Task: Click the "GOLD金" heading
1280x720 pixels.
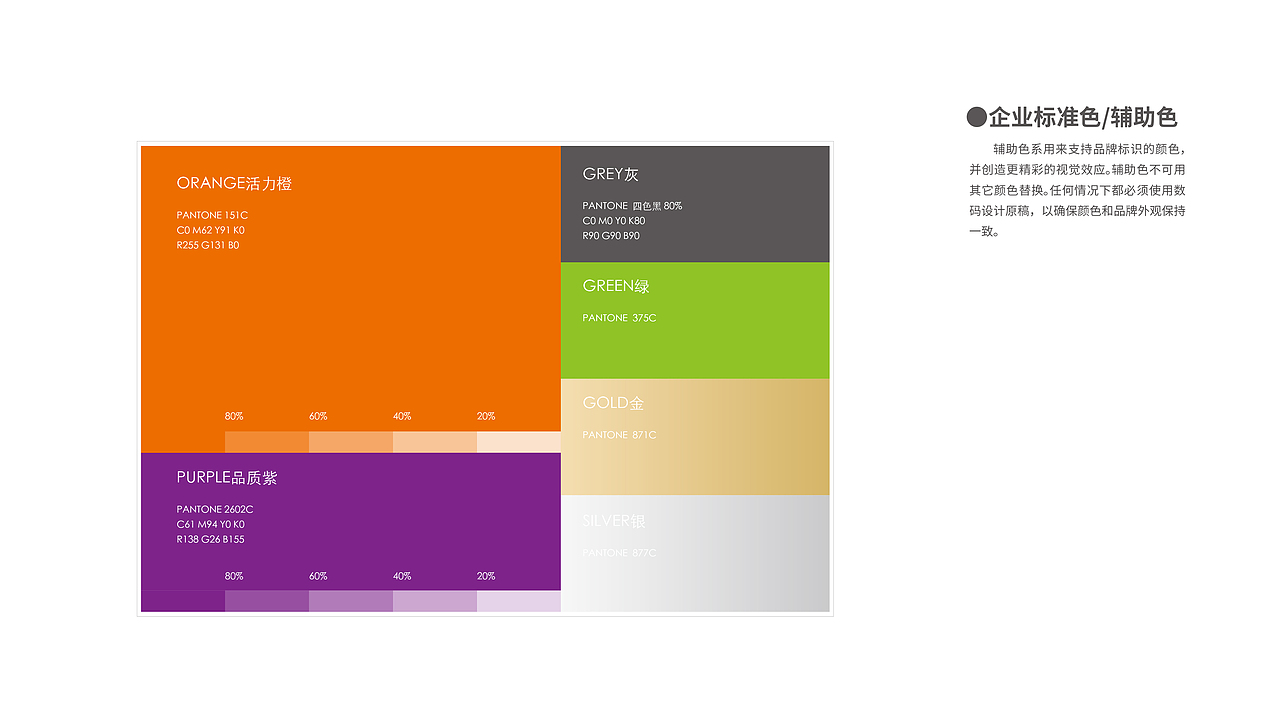Action: [613, 403]
